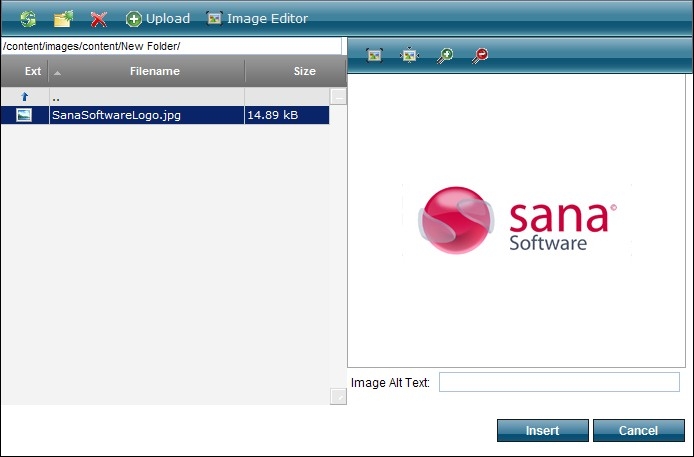Image resolution: width=694 pixels, height=457 pixels.
Task: Click the actual size preview icon
Action: 409,55
